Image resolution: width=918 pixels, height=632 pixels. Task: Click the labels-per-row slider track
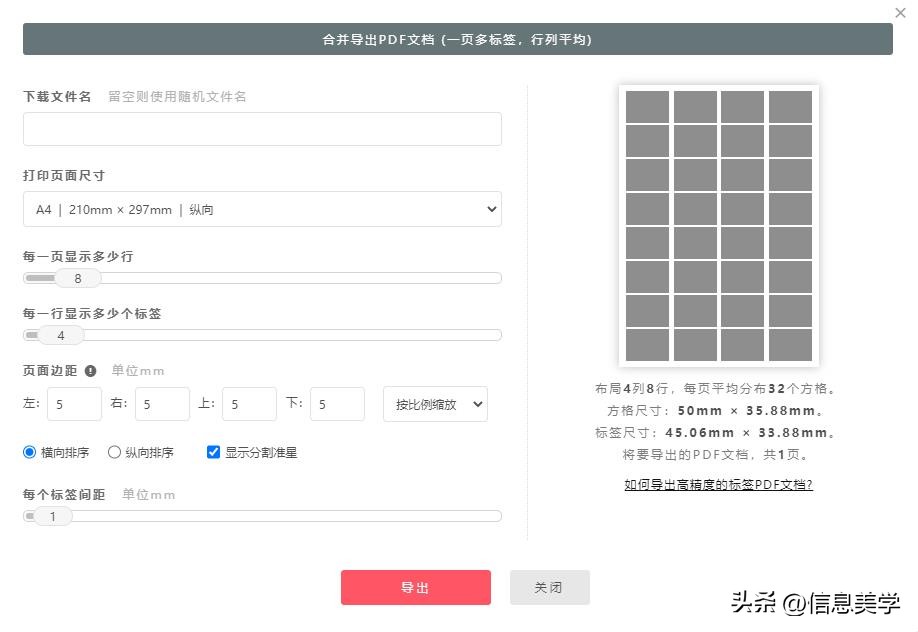(x=262, y=335)
